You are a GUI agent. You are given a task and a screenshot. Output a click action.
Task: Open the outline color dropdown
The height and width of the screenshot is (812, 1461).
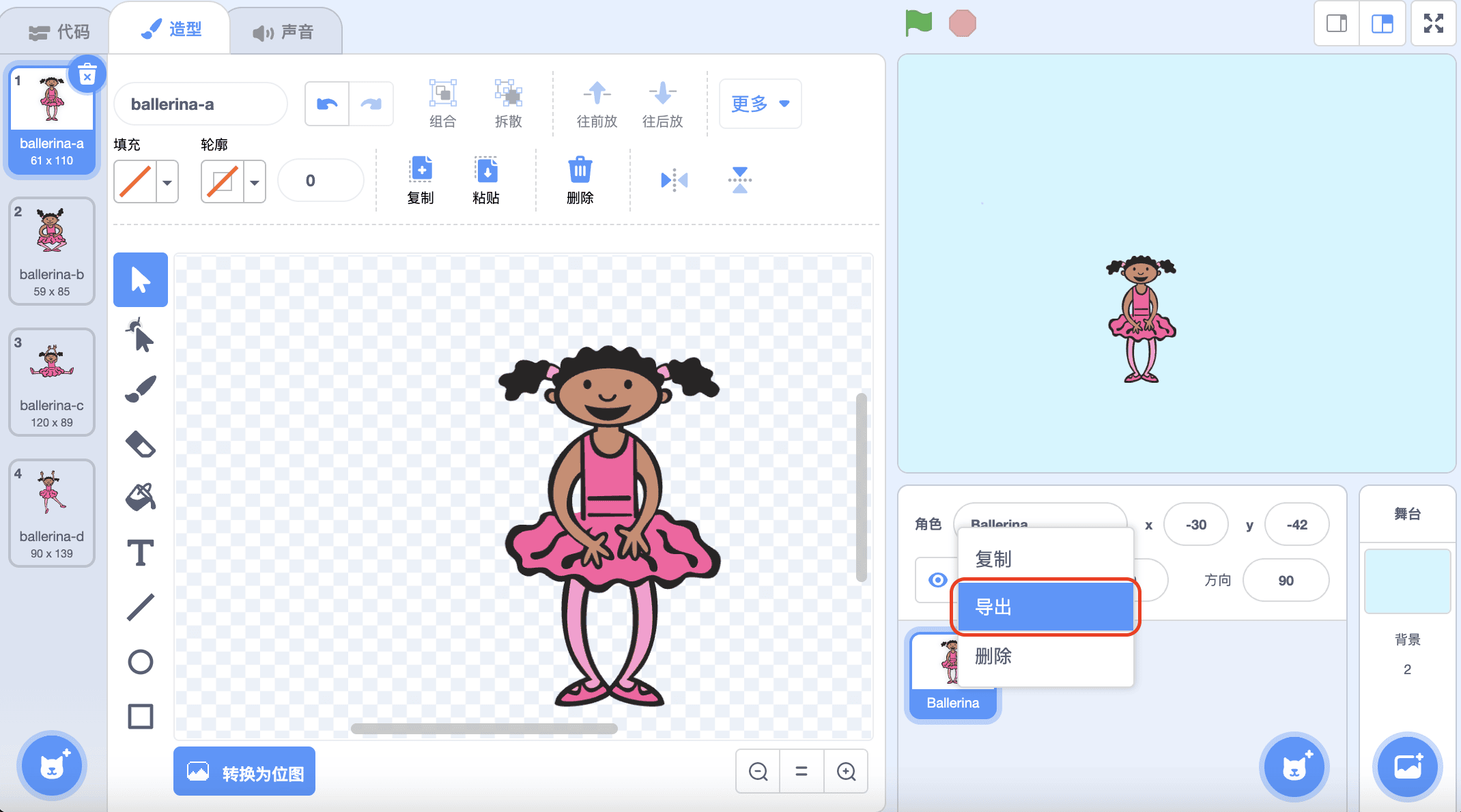255,182
